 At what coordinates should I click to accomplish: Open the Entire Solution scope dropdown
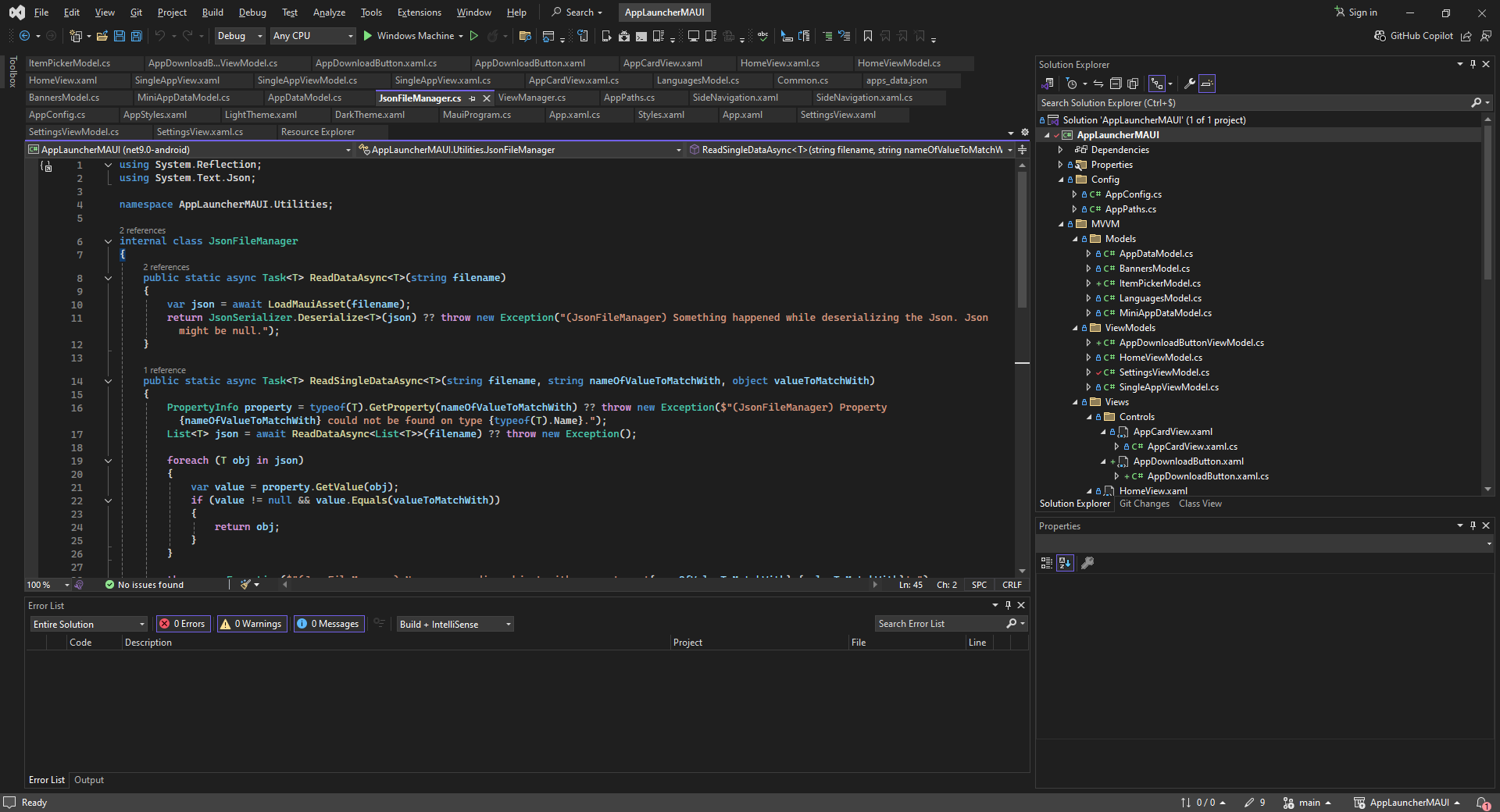(x=89, y=624)
